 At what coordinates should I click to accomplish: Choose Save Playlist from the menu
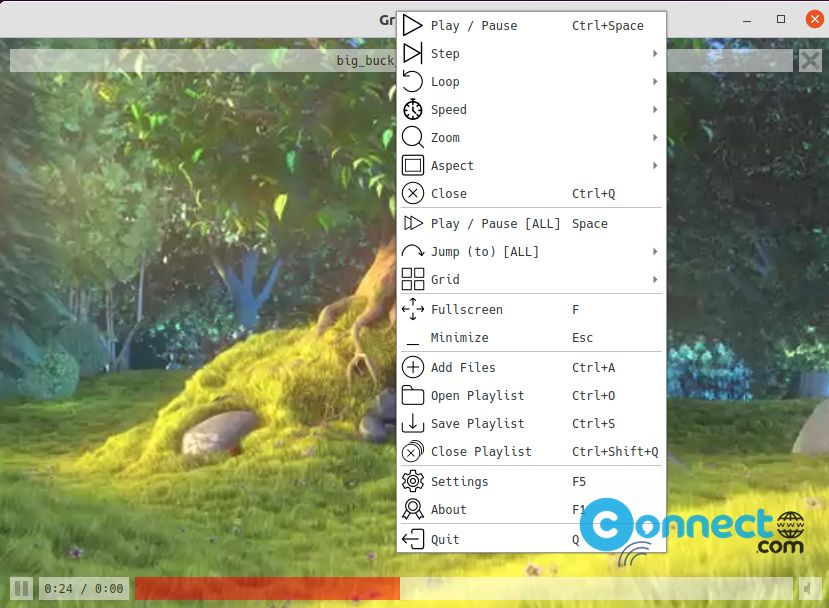pyautogui.click(x=531, y=423)
